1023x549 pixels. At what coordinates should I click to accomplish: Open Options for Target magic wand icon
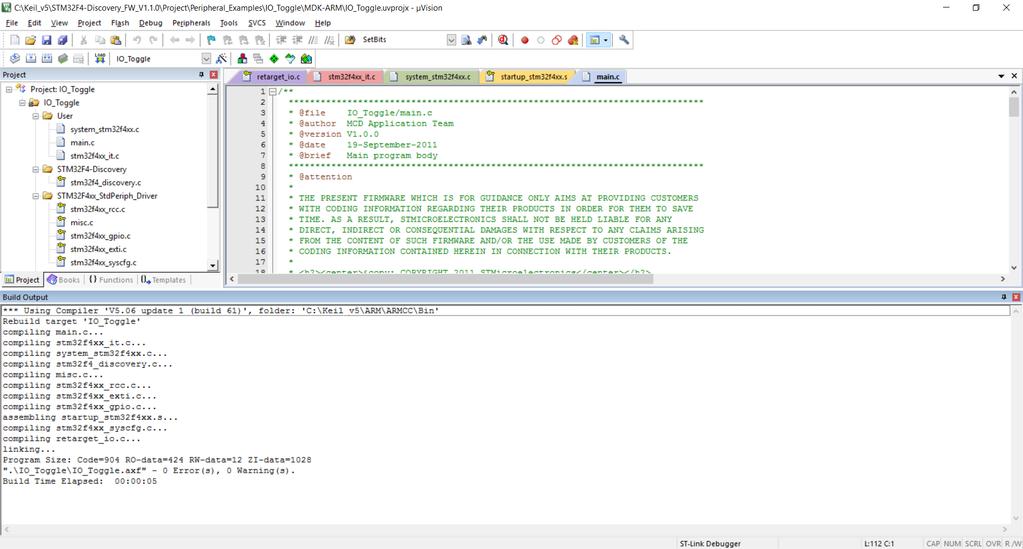tap(221, 59)
